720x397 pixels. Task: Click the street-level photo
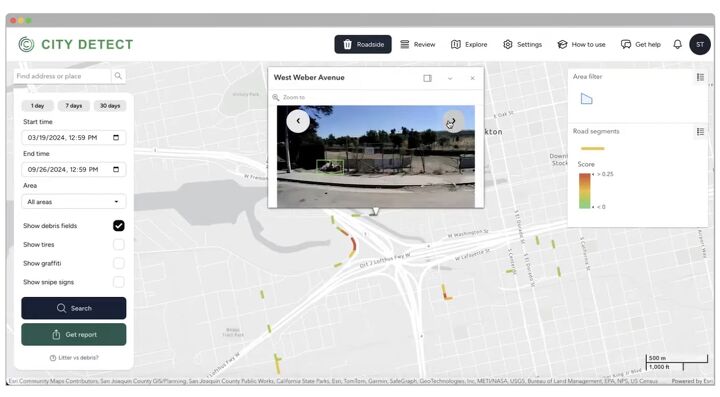point(376,157)
